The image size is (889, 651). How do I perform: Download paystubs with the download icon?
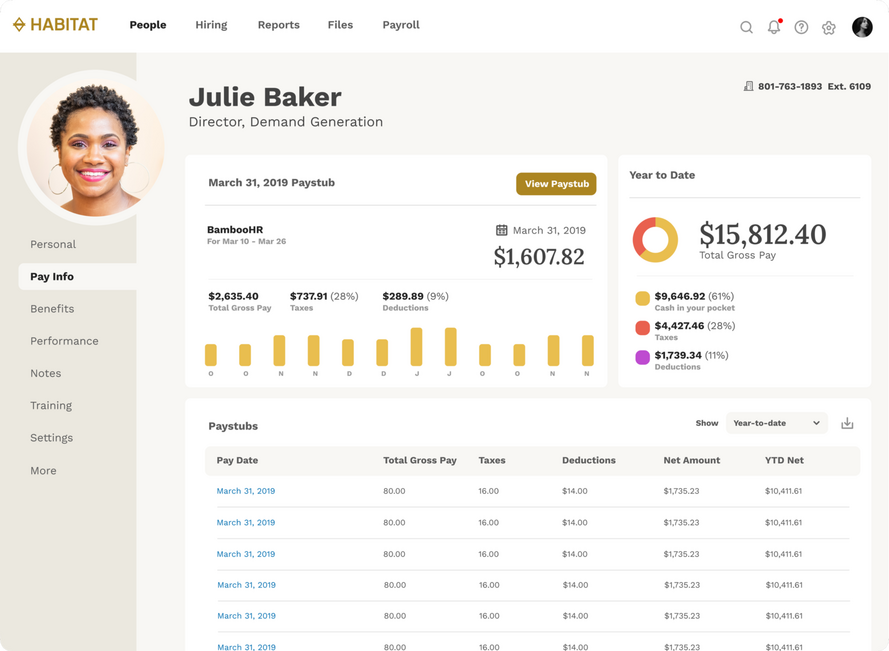coord(847,423)
